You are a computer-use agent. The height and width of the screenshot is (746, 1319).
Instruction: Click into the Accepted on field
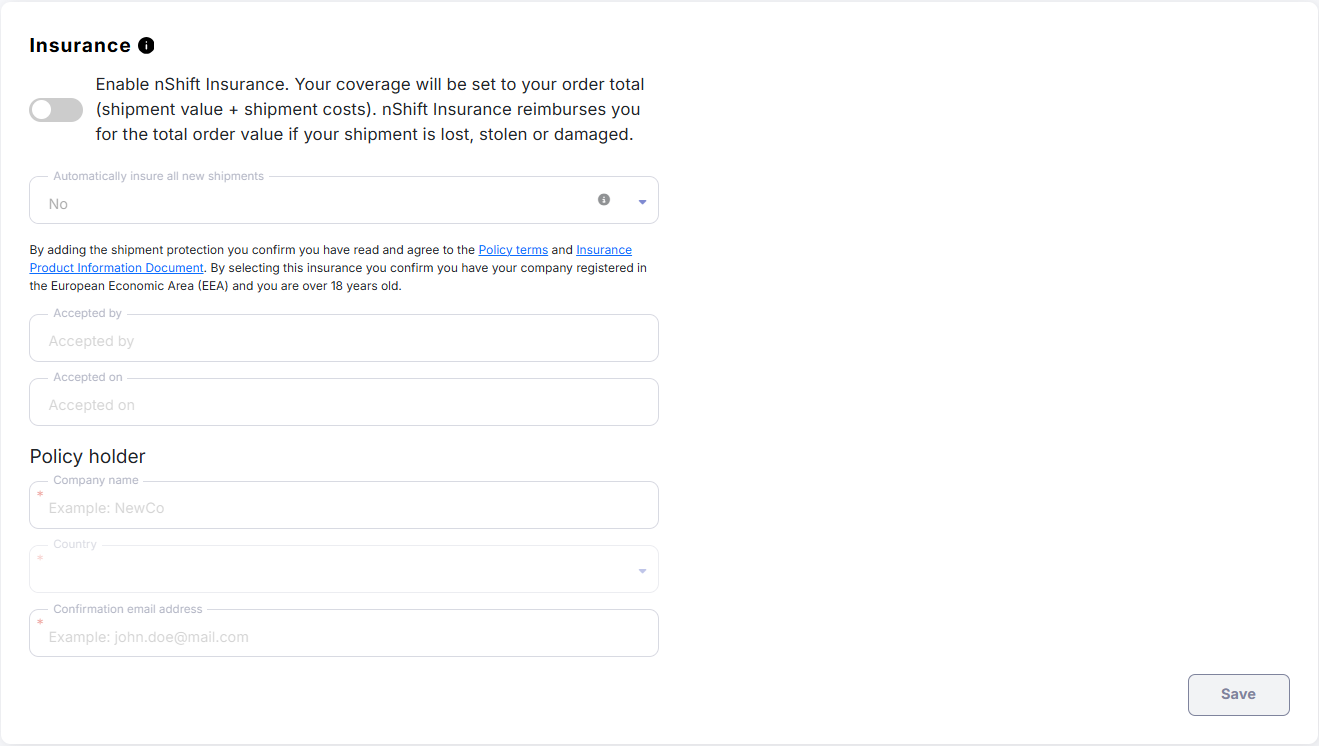click(343, 405)
